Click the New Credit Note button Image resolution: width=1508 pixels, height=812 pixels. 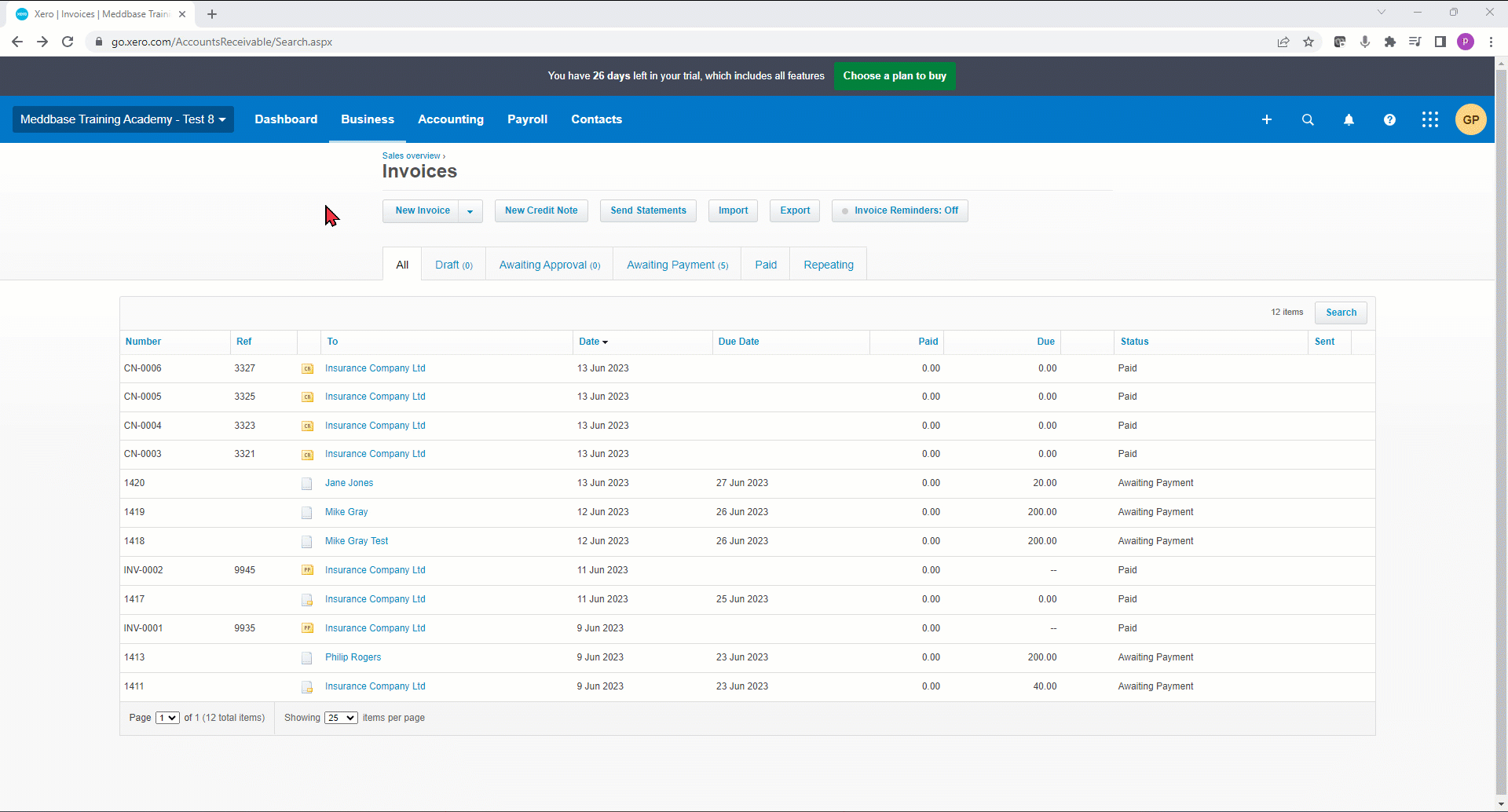541,210
